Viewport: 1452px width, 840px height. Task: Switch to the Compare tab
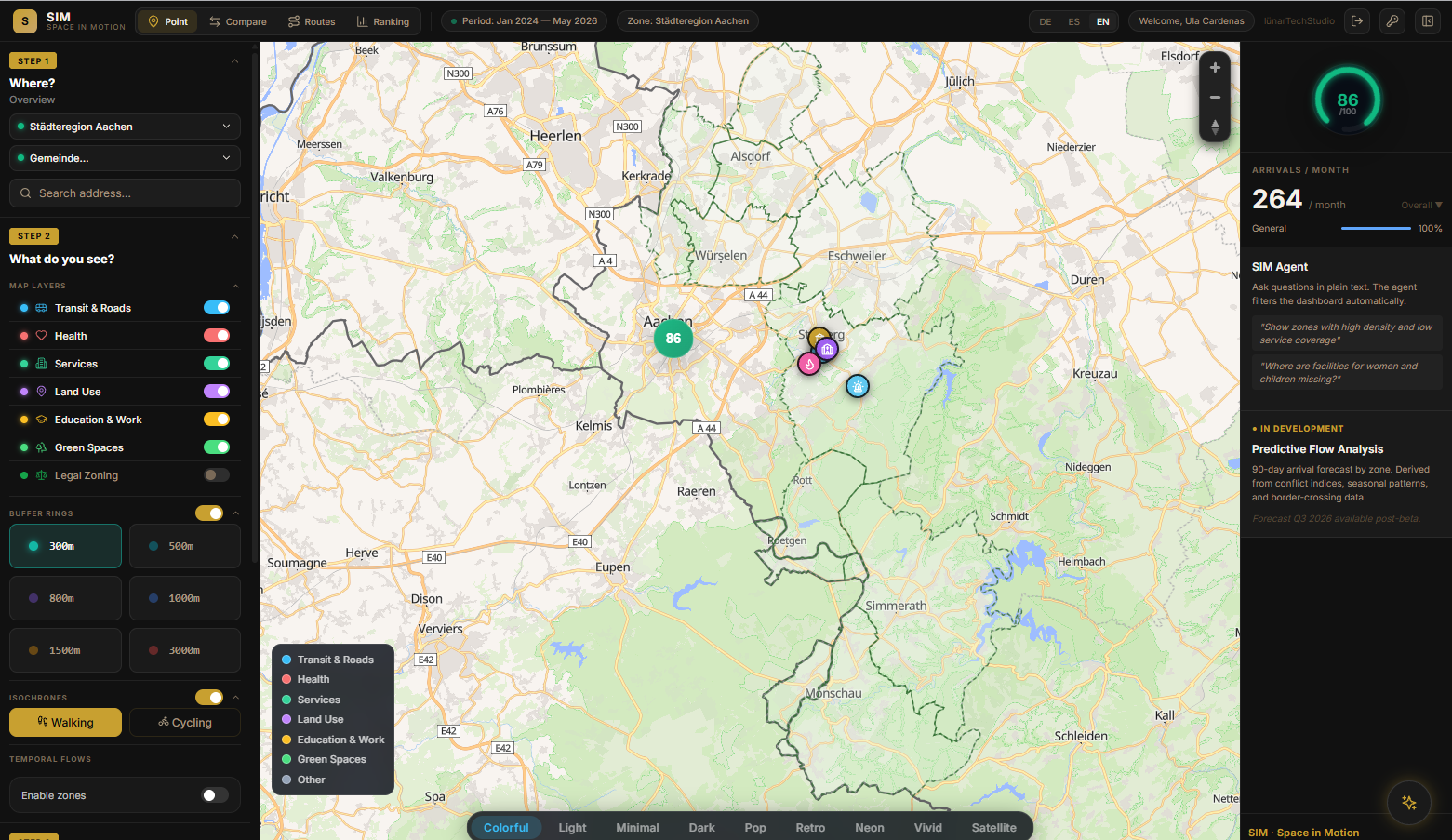(x=238, y=21)
